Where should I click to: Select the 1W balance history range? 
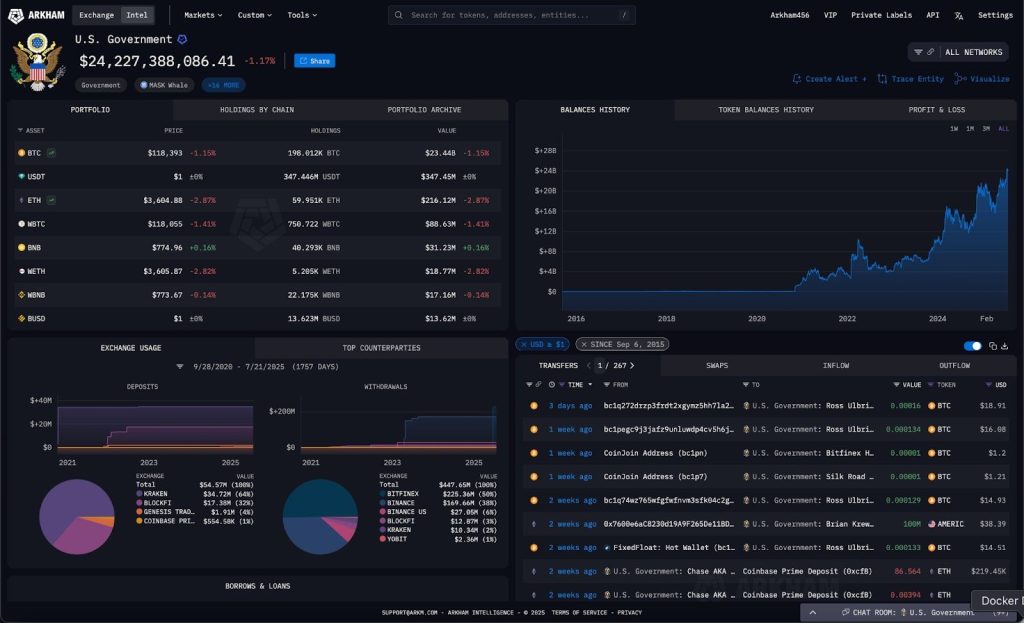[953, 129]
